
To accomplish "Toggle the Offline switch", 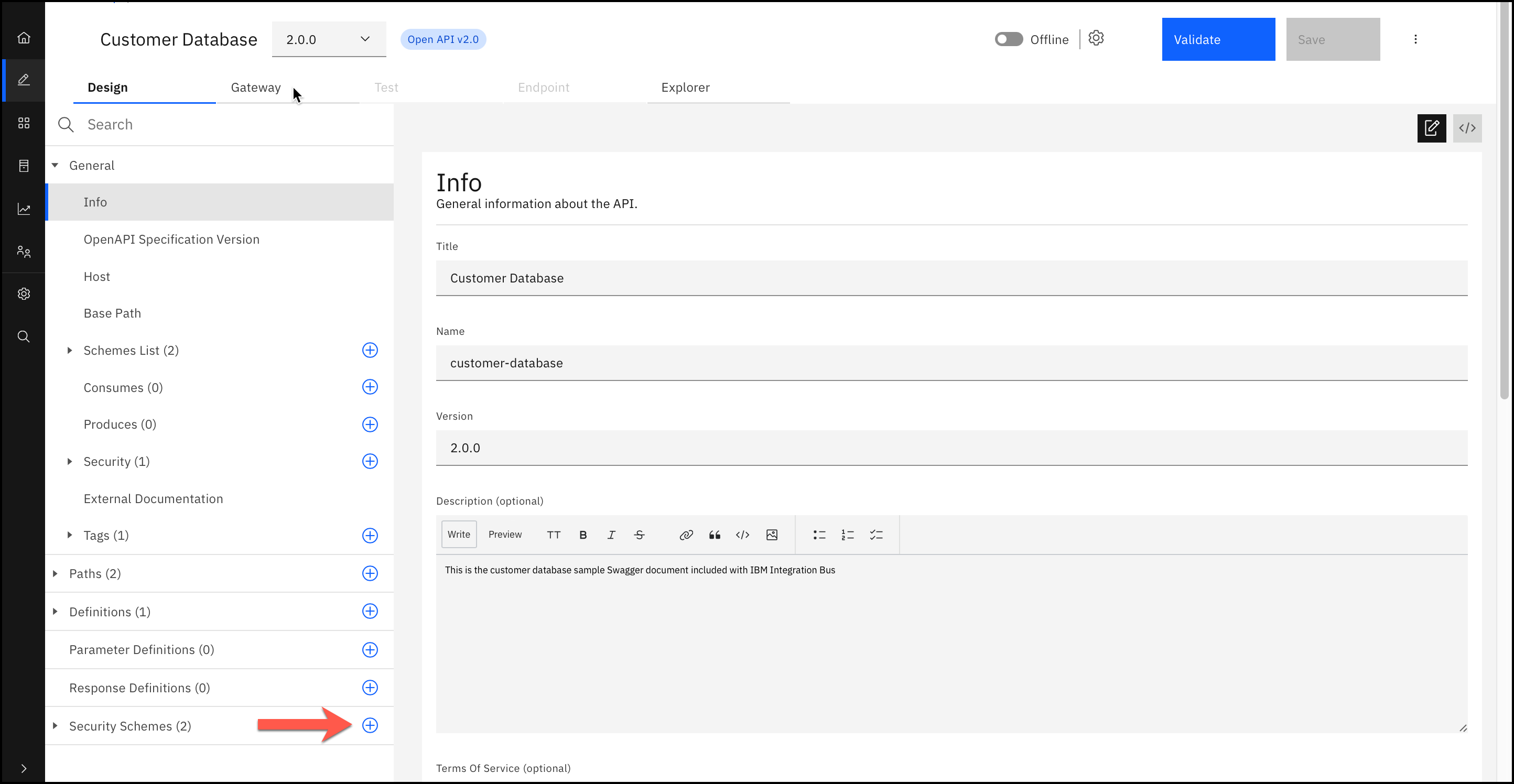I will click(1009, 39).
